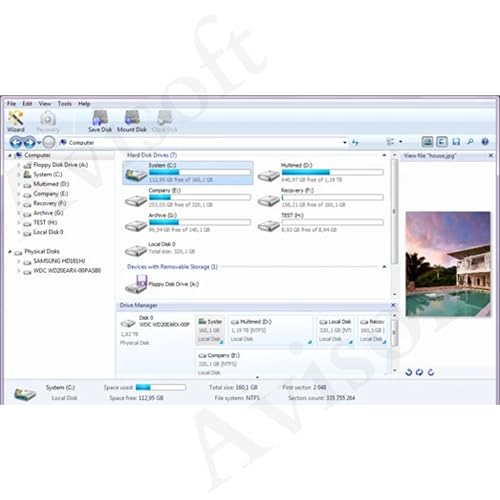Click the blue help question icon
The width and height of the screenshot is (500, 500).
click(x=485, y=142)
